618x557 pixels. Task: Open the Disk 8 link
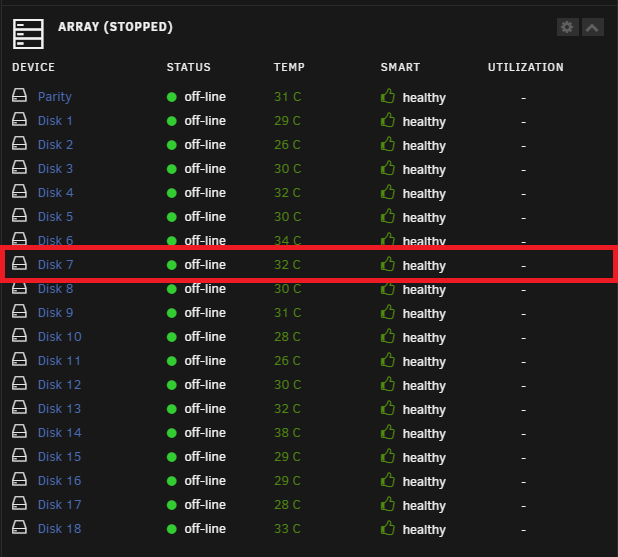coord(56,289)
